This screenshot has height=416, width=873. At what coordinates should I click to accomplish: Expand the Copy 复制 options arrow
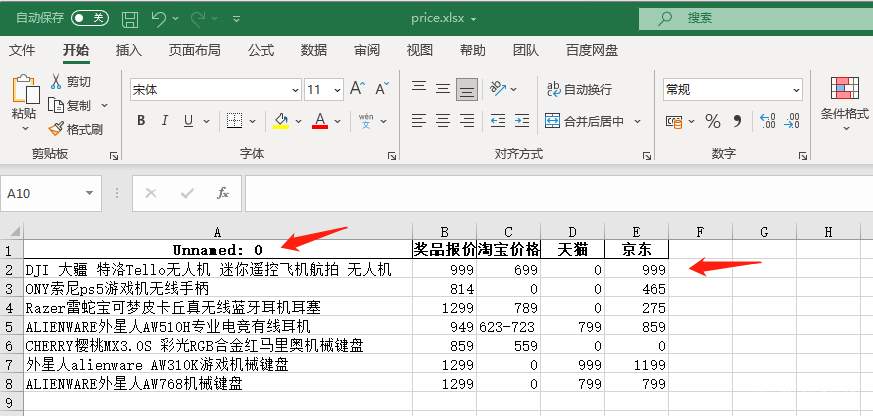click(x=104, y=105)
